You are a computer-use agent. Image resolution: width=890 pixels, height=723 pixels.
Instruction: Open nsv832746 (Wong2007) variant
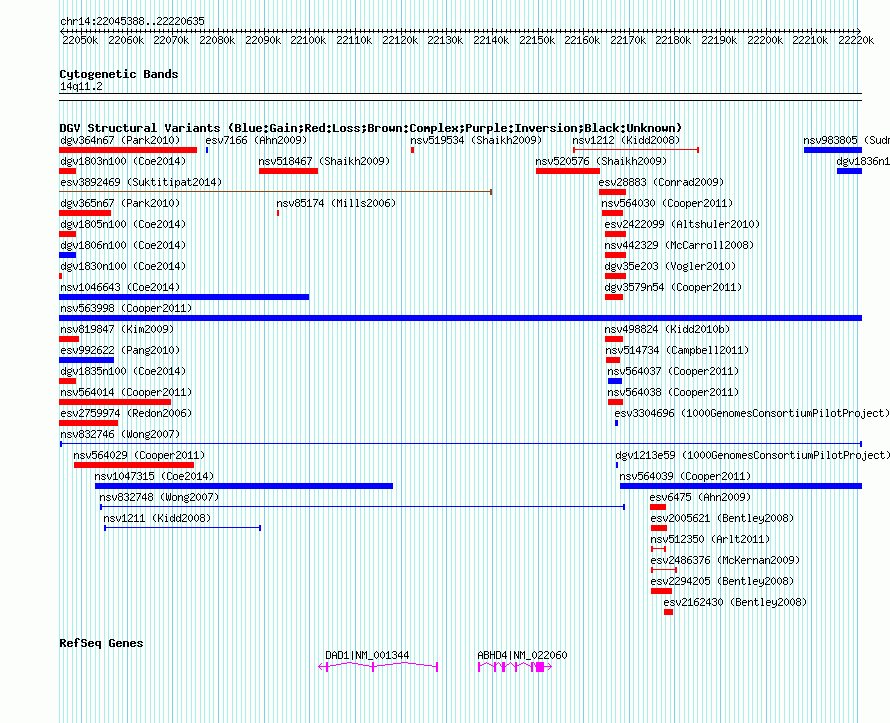coord(120,434)
